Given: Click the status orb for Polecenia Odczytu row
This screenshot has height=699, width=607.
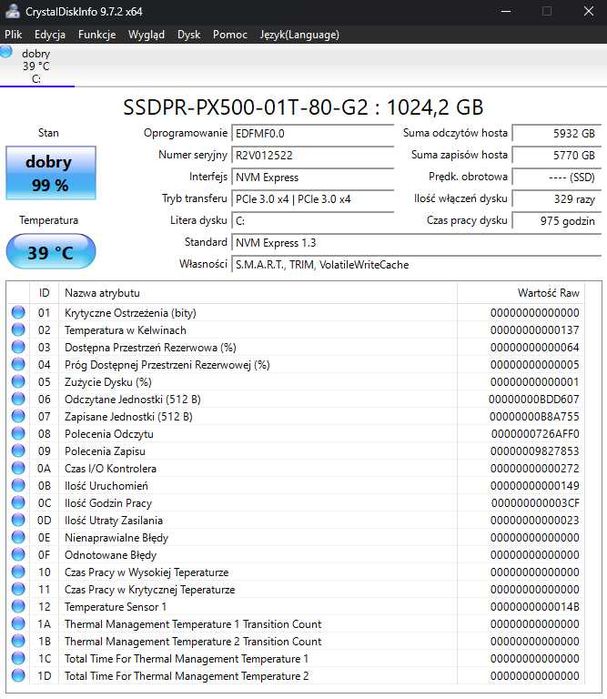Looking at the screenshot, I should tap(18, 433).
